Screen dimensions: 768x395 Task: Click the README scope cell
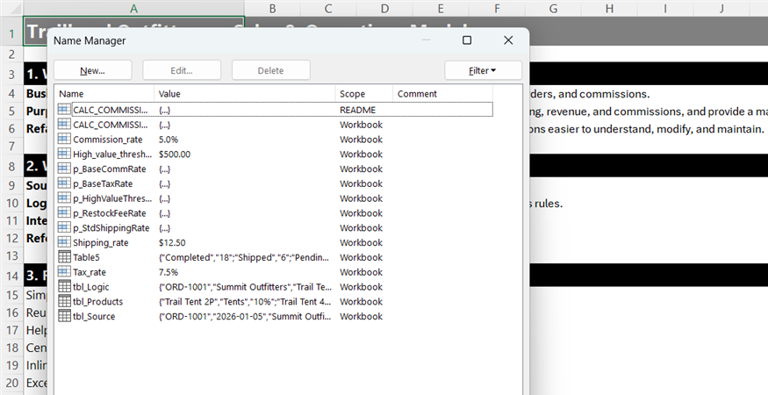[358, 110]
